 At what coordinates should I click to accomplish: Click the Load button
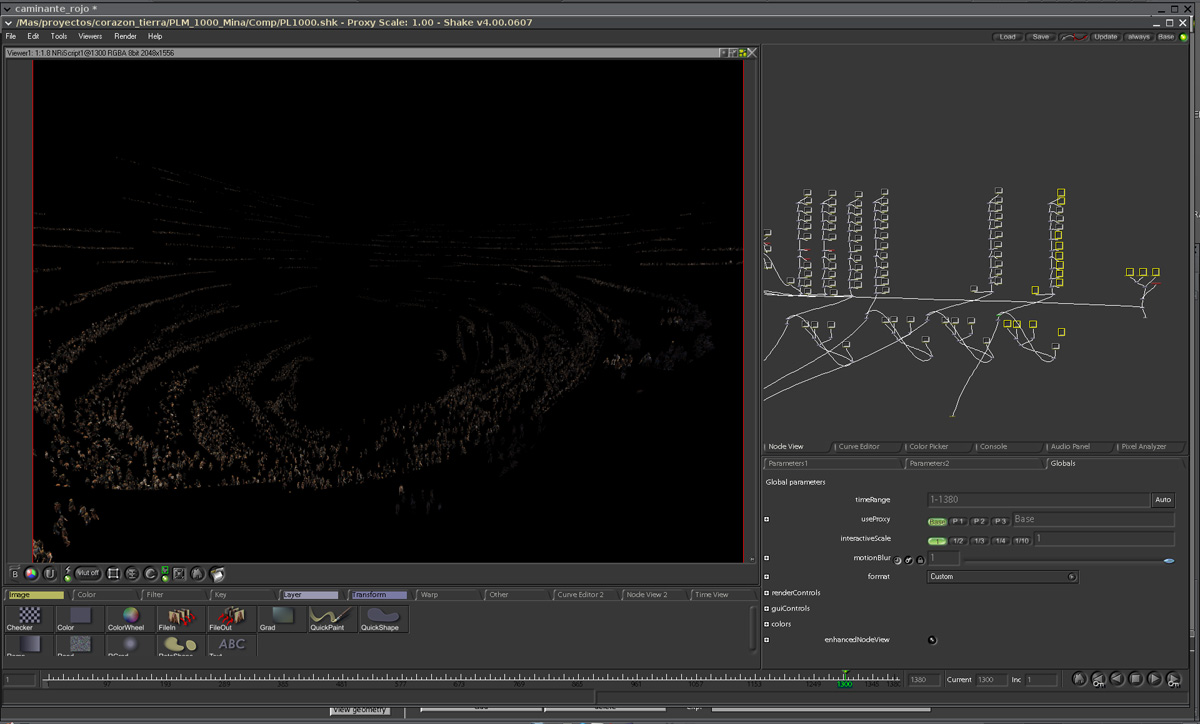click(1007, 37)
